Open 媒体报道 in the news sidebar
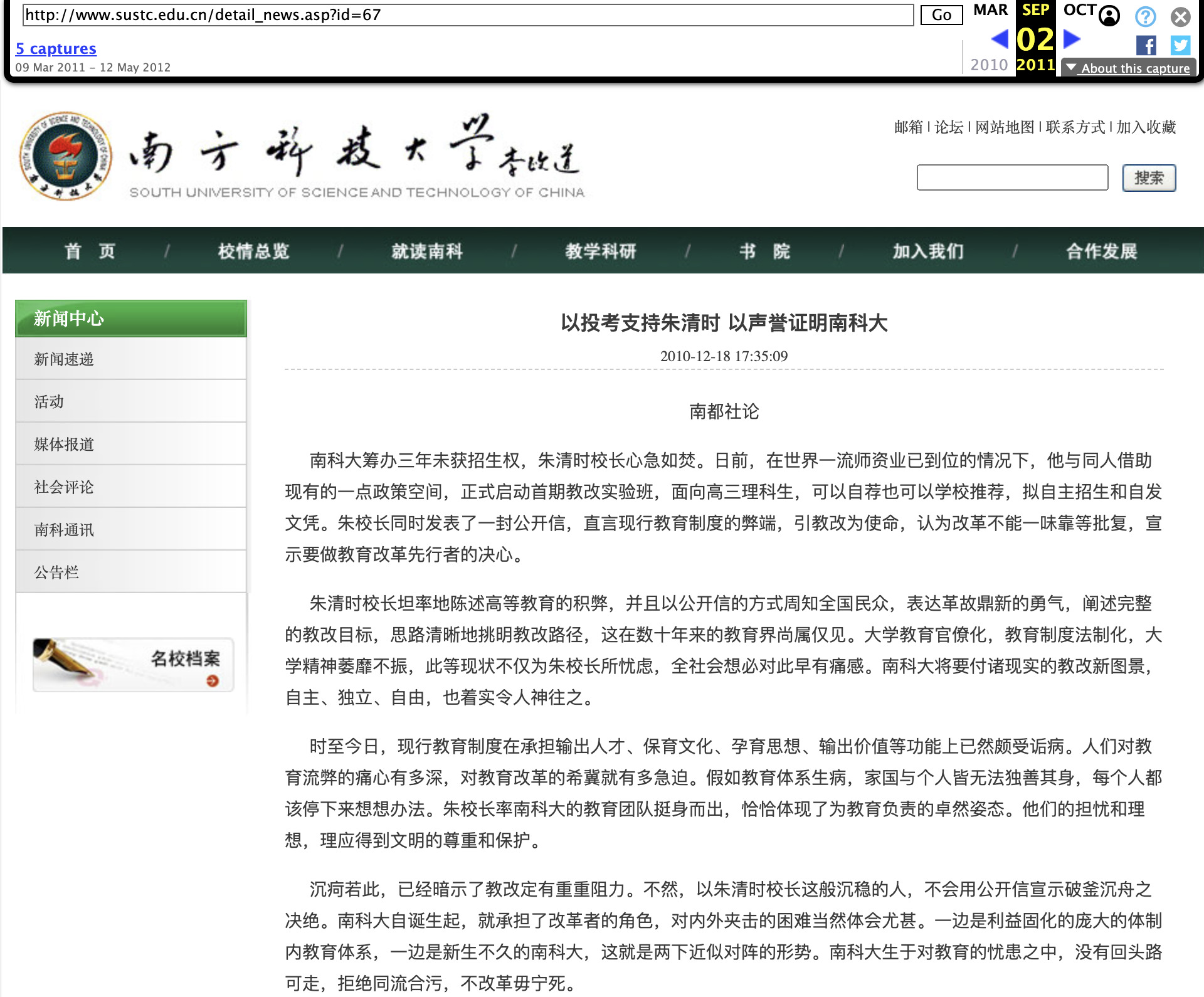The image size is (1204, 997). [x=63, y=444]
